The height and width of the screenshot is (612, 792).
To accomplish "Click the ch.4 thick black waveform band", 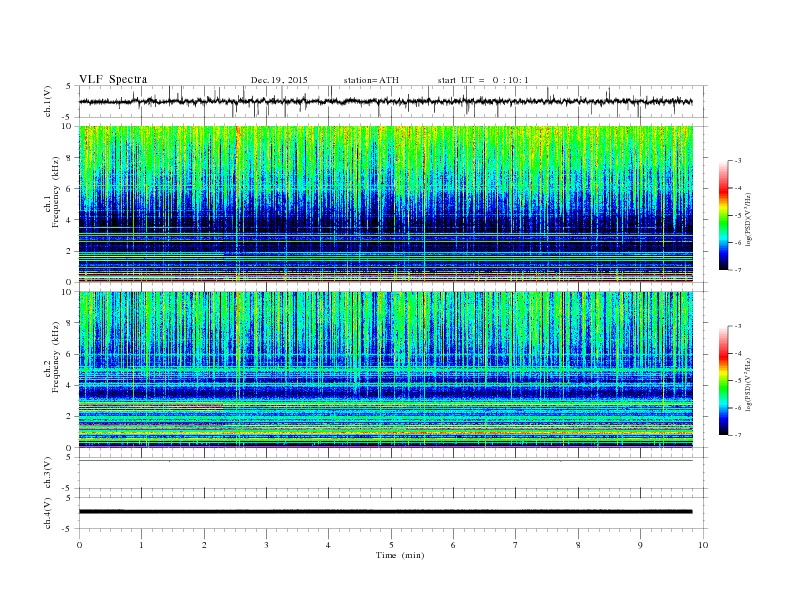I will click(385, 512).
